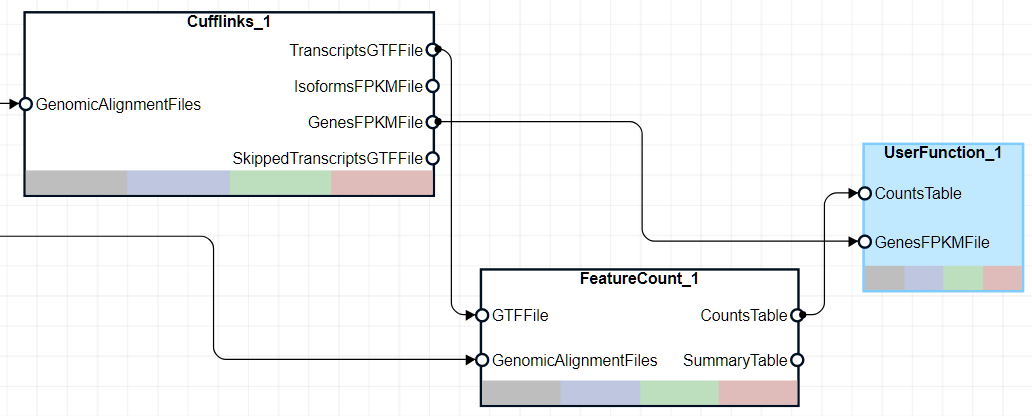Click the green status swatch on Cufflinks_1

280,182
